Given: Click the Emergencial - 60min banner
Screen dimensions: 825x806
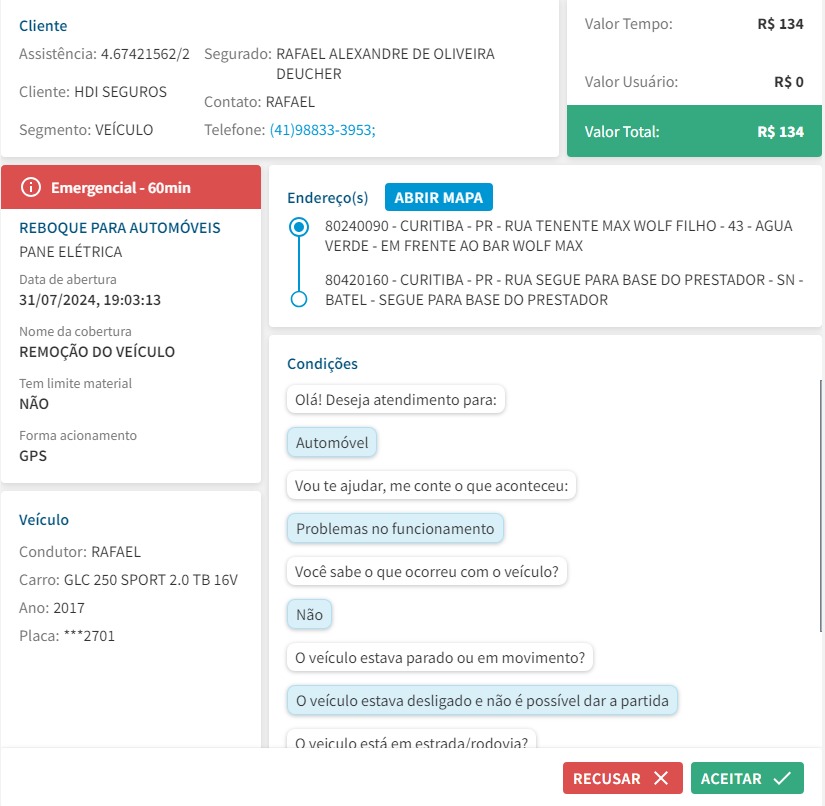Looking at the screenshot, I should coord(131,187).
